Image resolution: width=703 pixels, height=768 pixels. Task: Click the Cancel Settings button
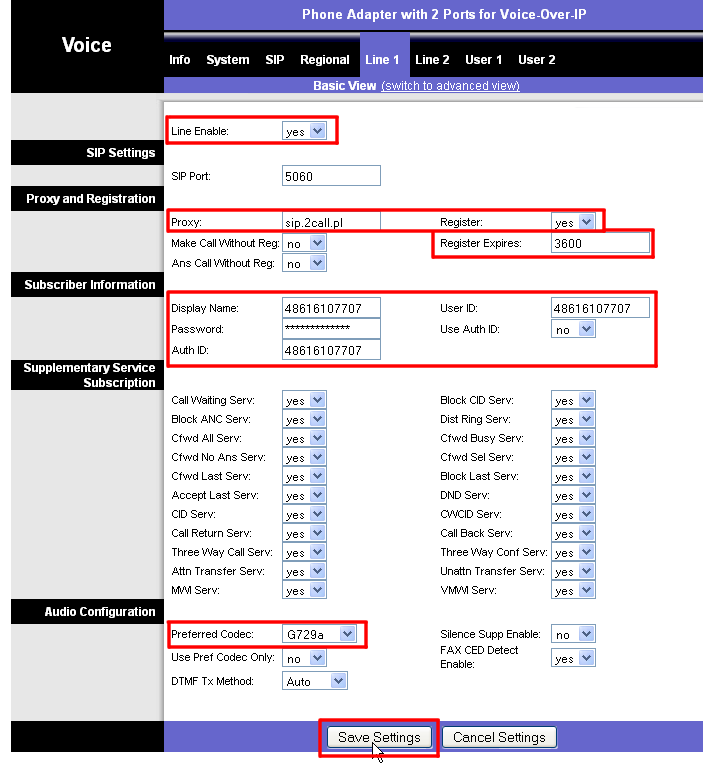point(499,737)
